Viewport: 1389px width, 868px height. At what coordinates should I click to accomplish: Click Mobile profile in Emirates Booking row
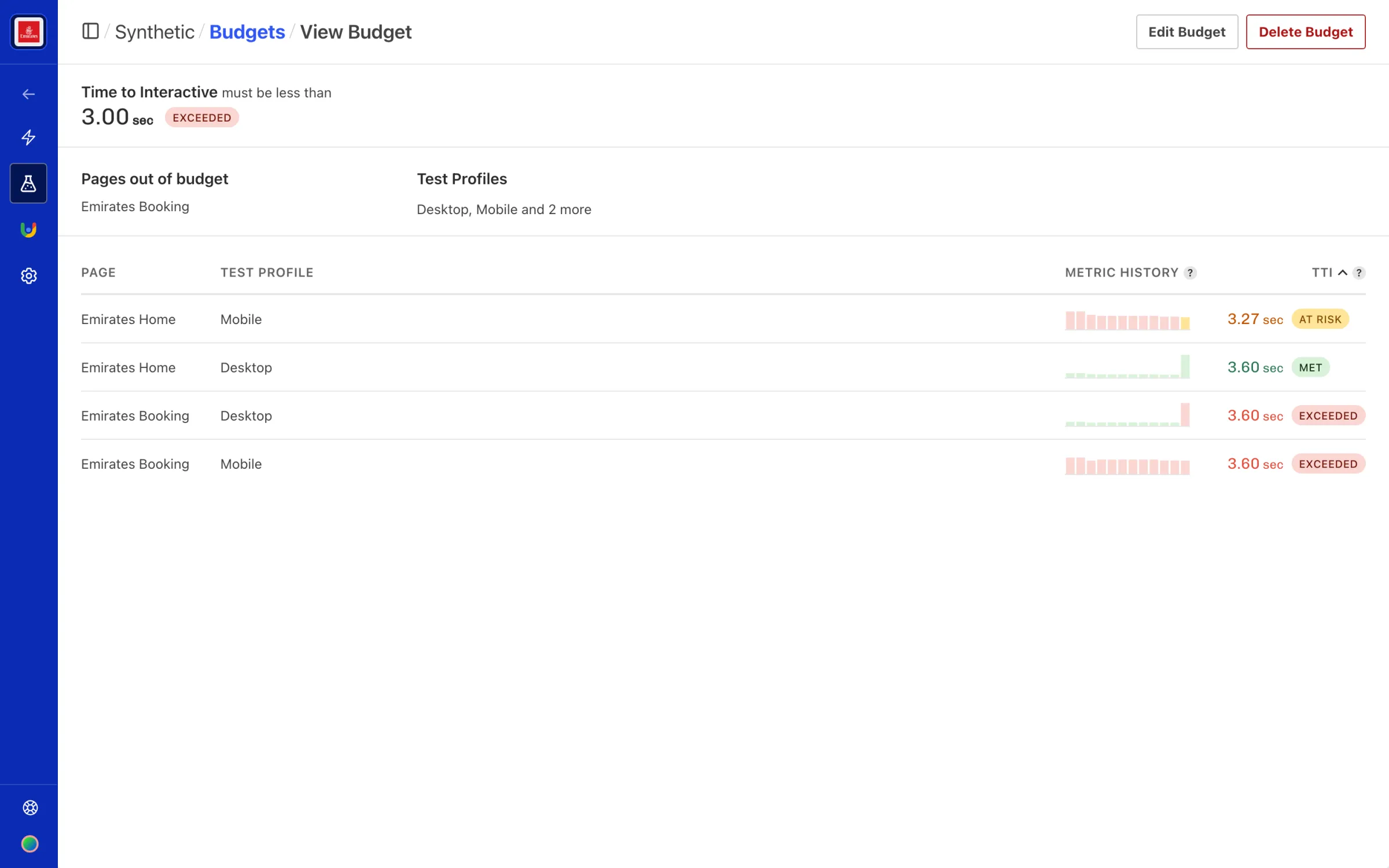[x=241, y=464]
